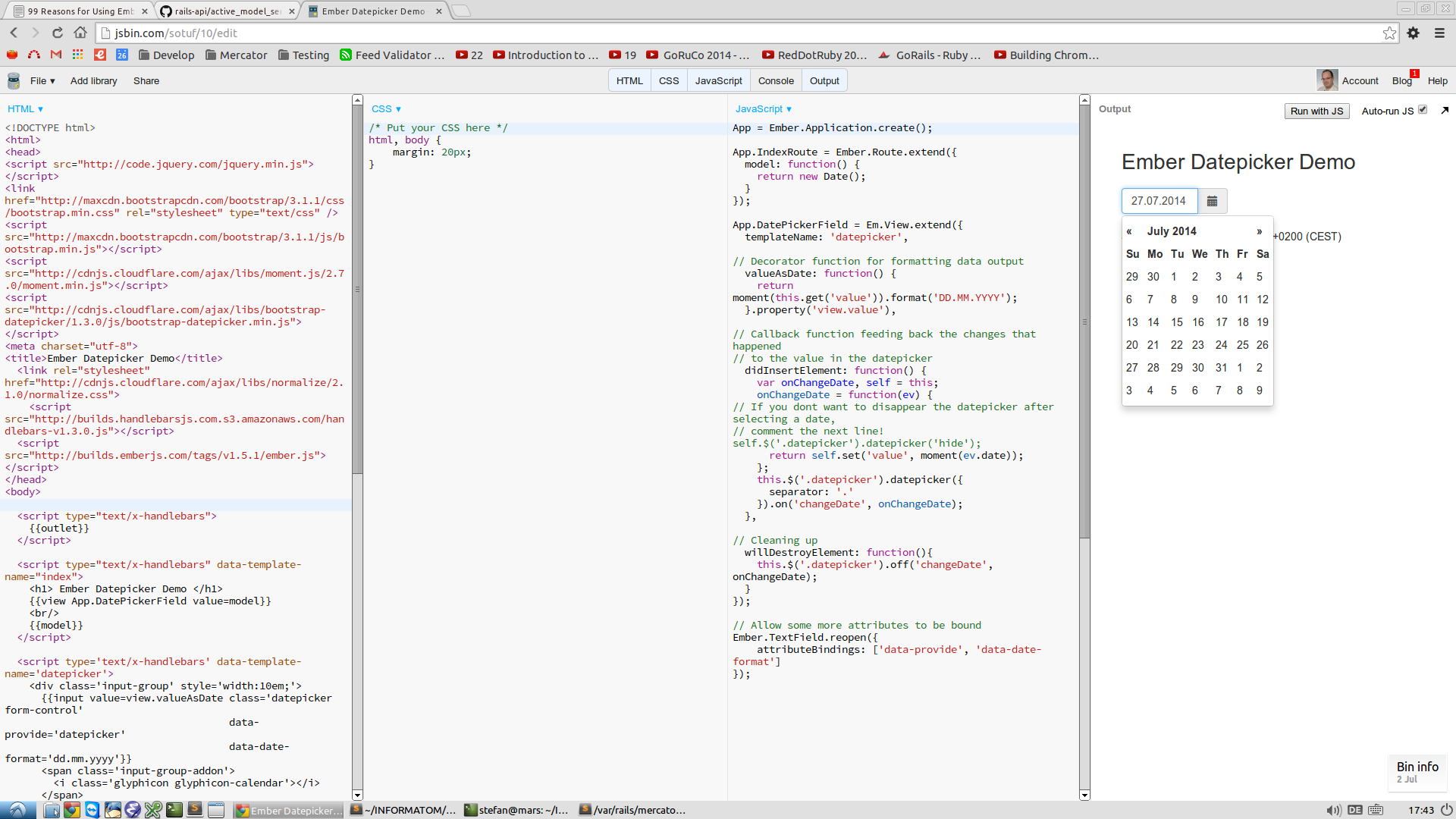
Task: Select day 16 in the datepicker
Action: tap(1197, 322)
